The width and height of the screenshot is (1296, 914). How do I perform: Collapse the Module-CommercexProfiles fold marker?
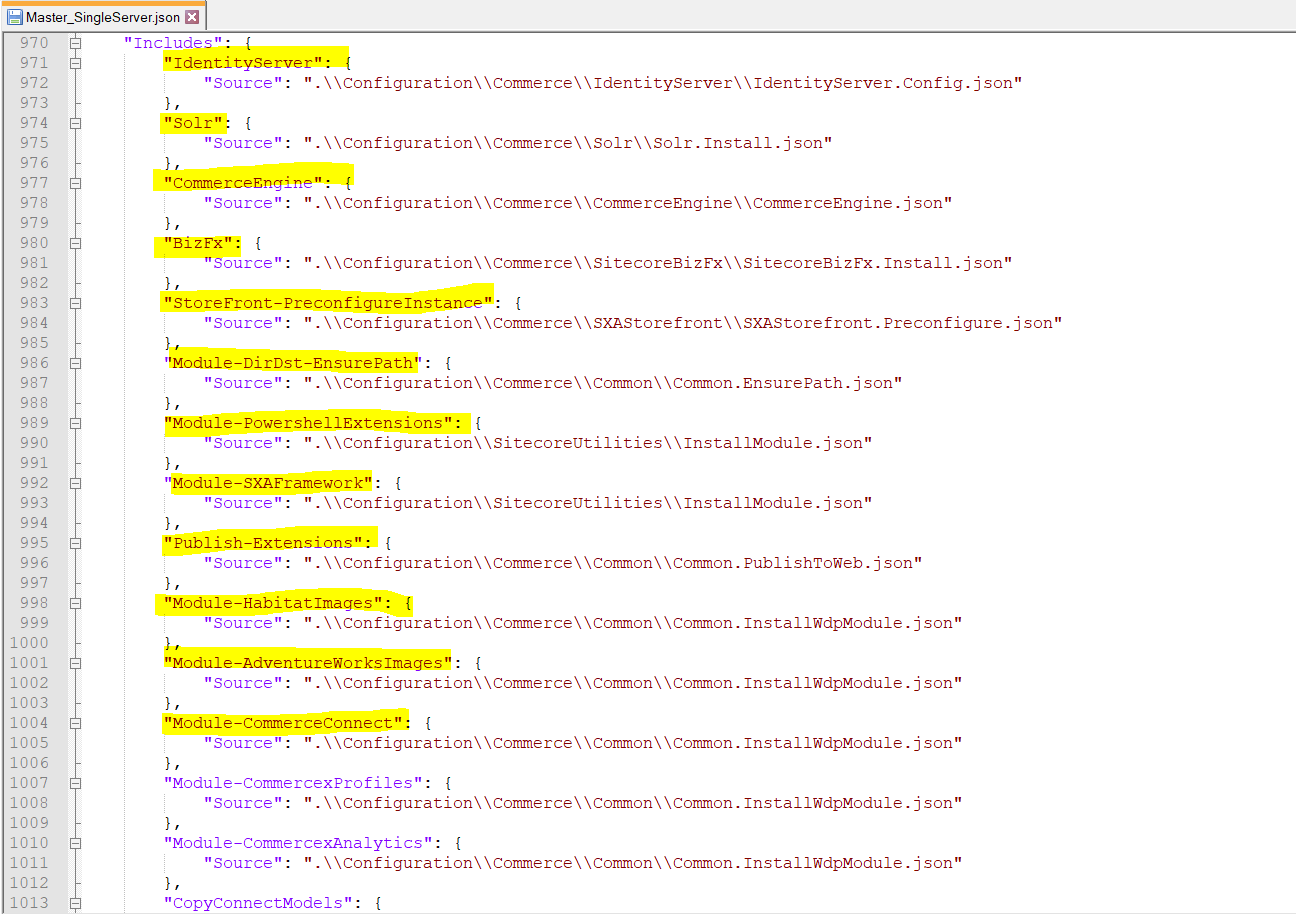pos(74,783)
